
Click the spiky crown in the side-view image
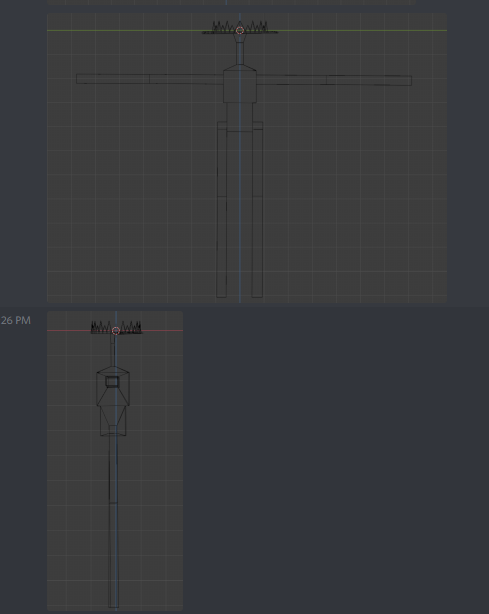[116, 328]
